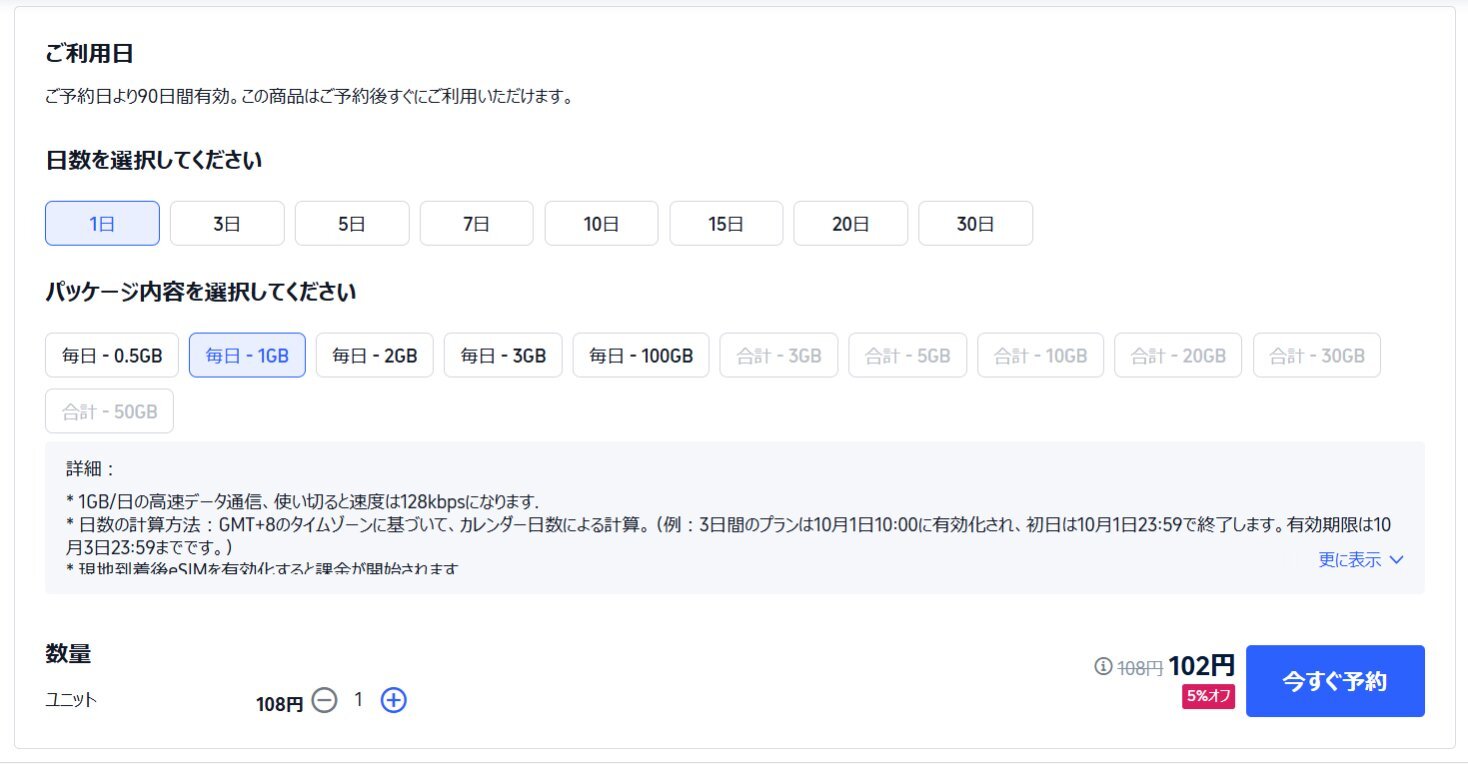This screenshot has width=1468, height=764.
Task: Expand details with 更に表示 chevron
Action: click(1361, 560)
